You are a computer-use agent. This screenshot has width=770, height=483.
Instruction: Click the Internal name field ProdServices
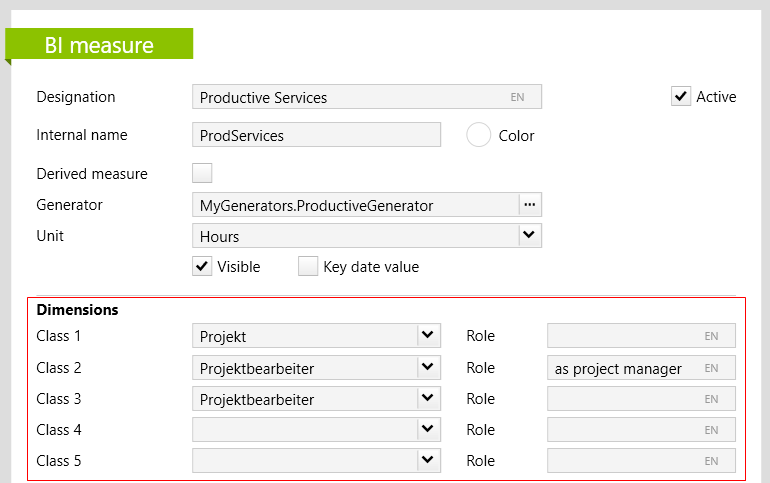click(315, 135)
